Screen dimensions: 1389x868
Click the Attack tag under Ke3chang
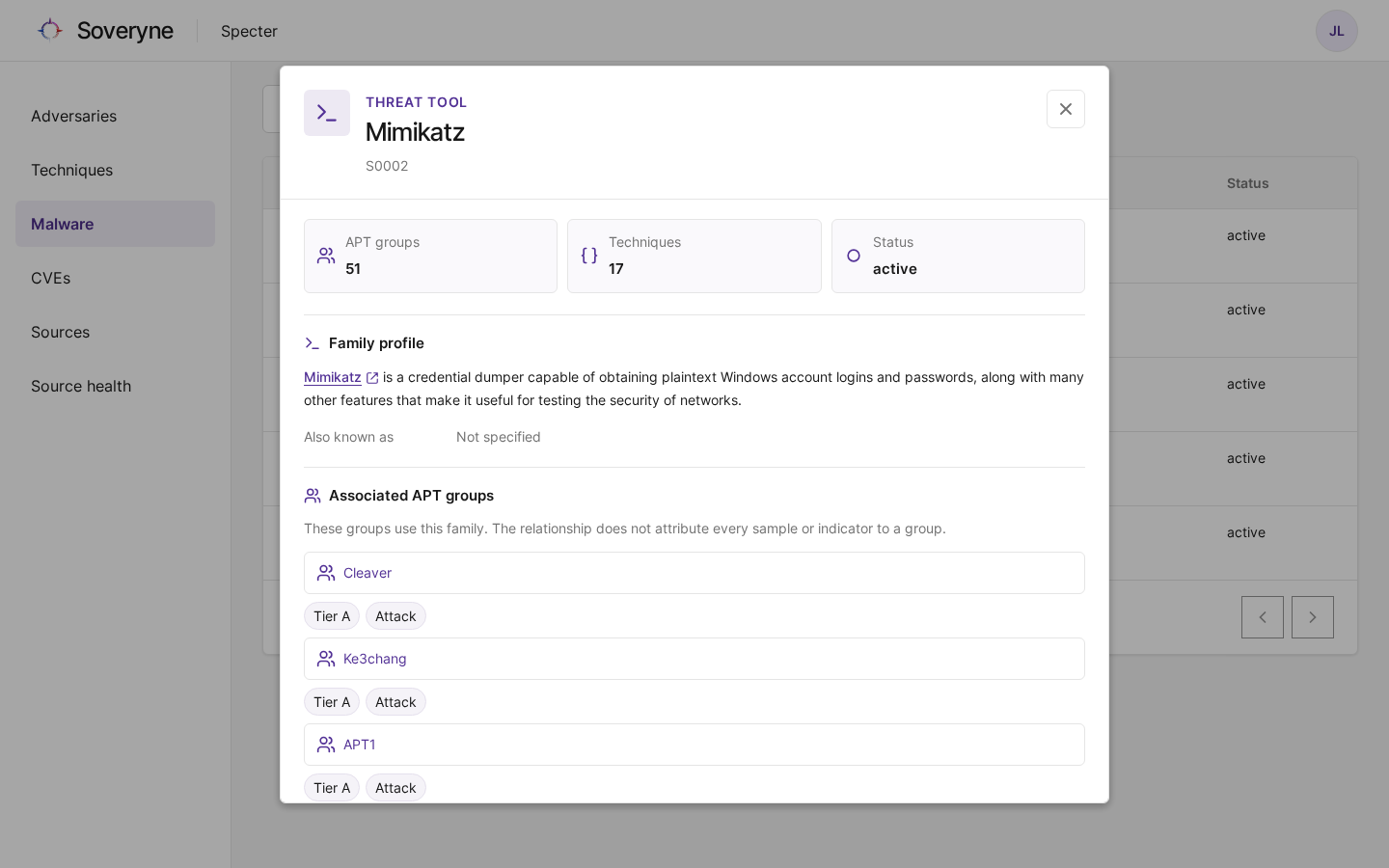(395, 702)
